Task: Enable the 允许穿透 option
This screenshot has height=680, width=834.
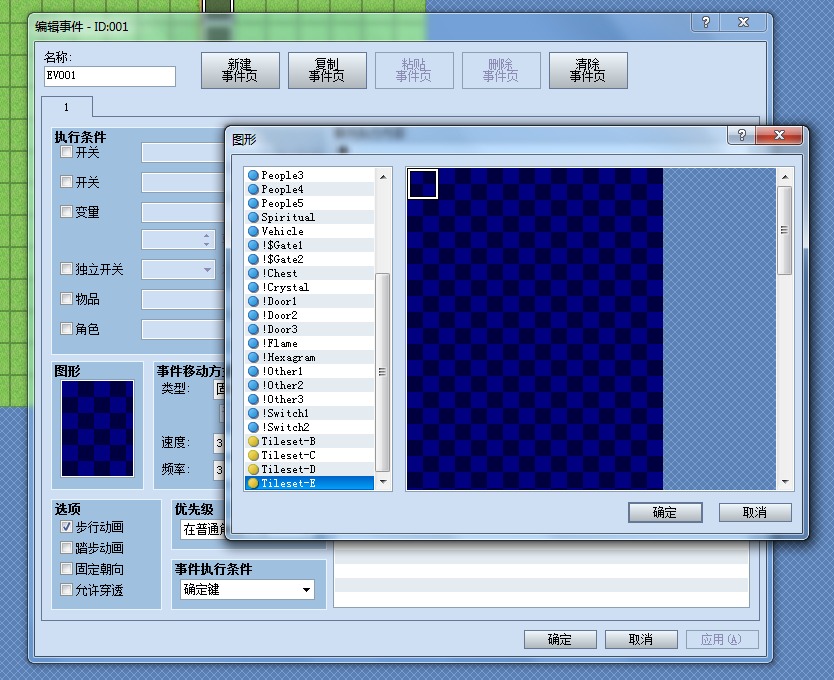Action: tap(66, 590)
